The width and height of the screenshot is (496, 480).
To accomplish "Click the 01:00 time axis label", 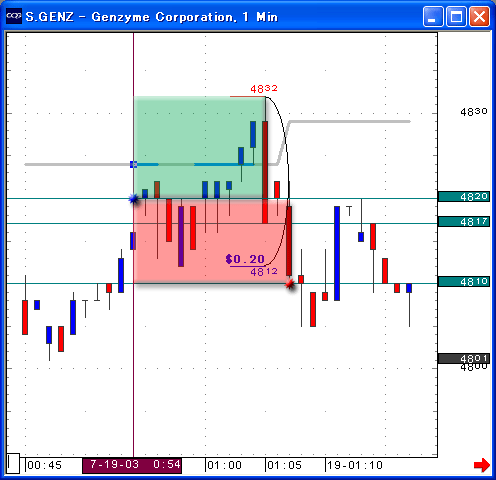I will [224, 465].
